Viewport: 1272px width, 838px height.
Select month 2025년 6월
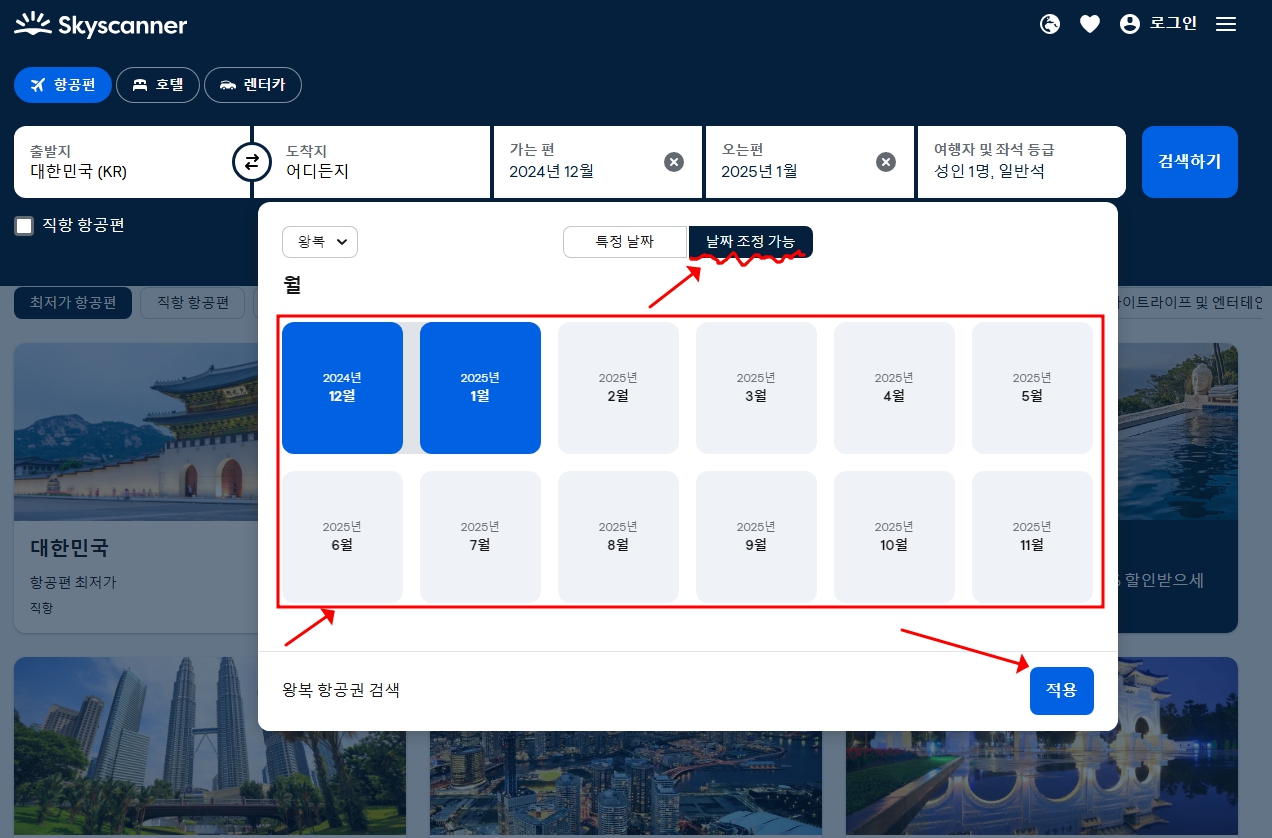[x=342, y=537]
